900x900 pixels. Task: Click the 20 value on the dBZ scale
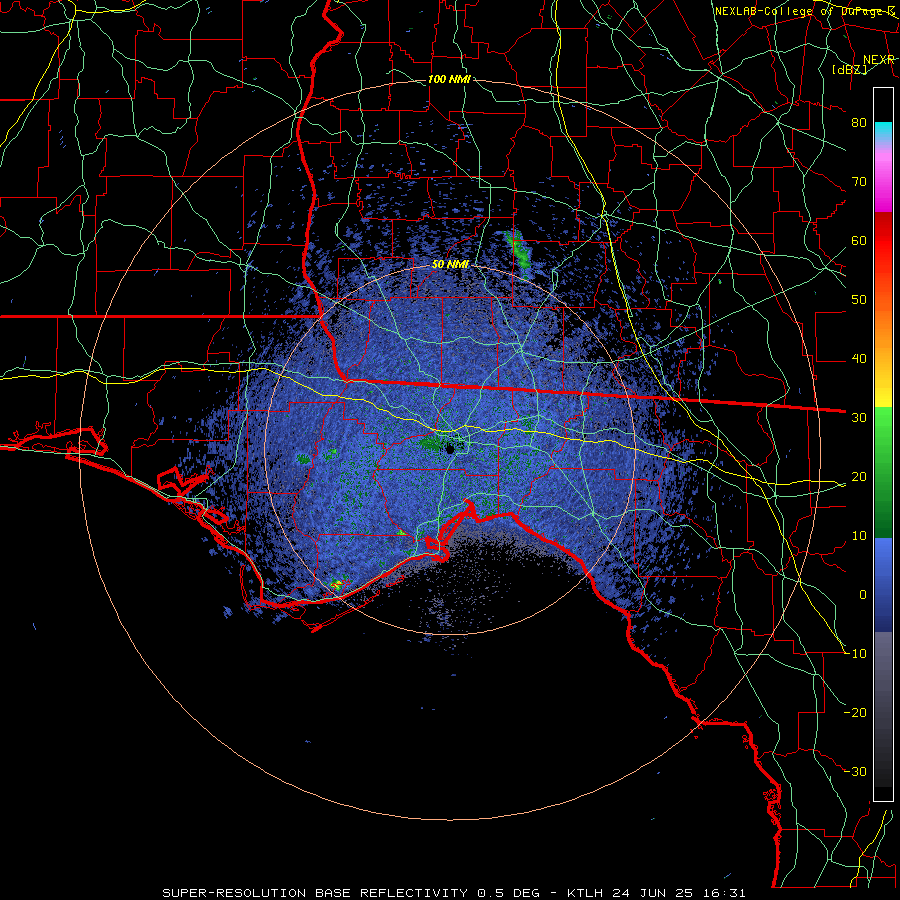[859, 477]
